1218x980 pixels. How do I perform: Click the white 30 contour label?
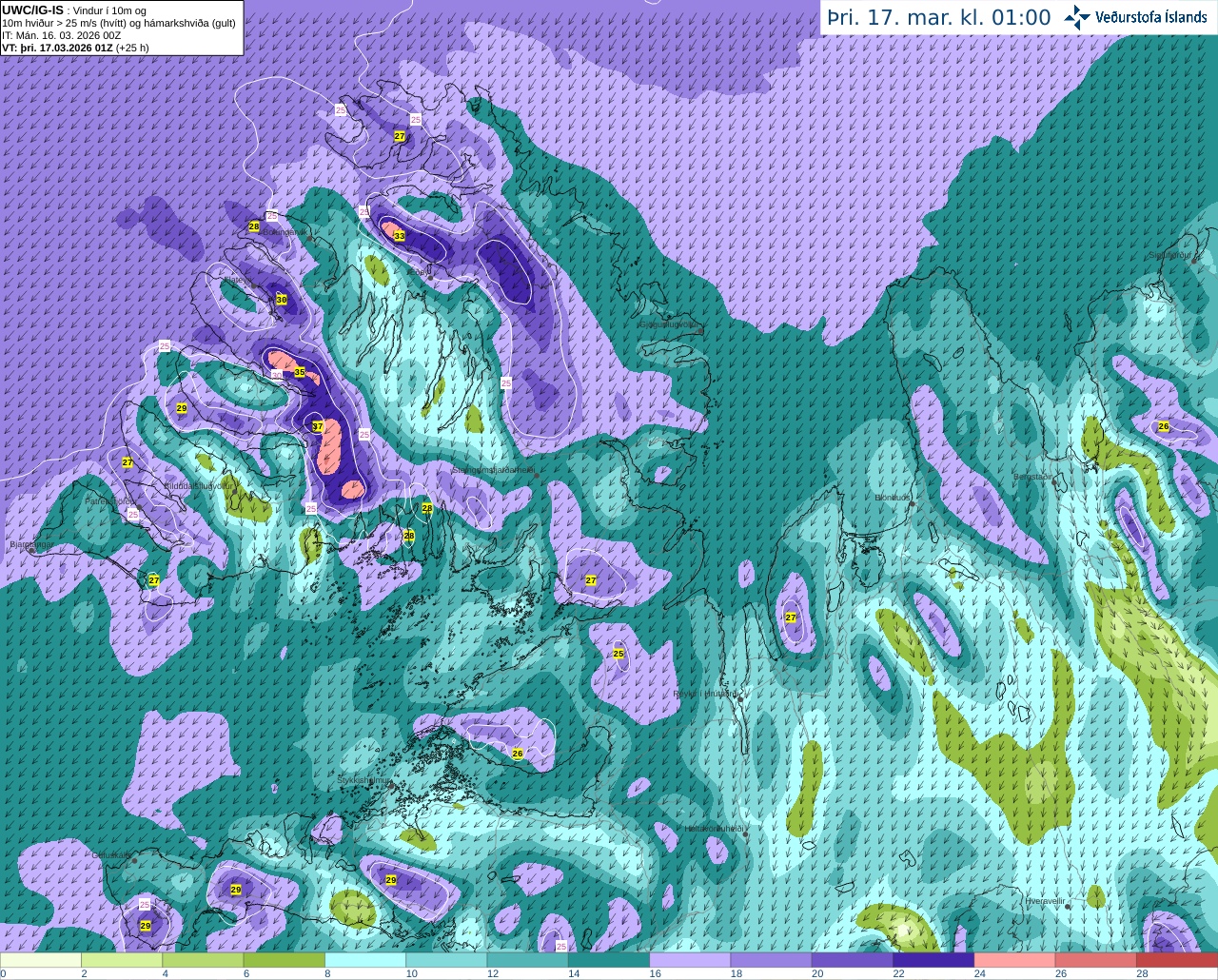coord(276,375)
